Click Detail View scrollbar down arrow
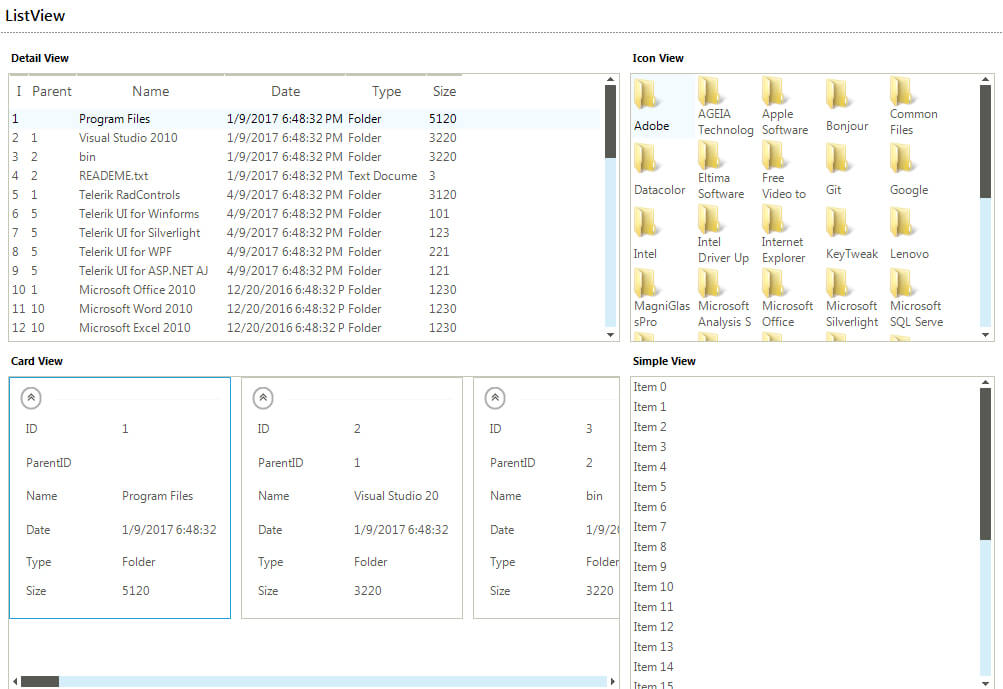 610,335
